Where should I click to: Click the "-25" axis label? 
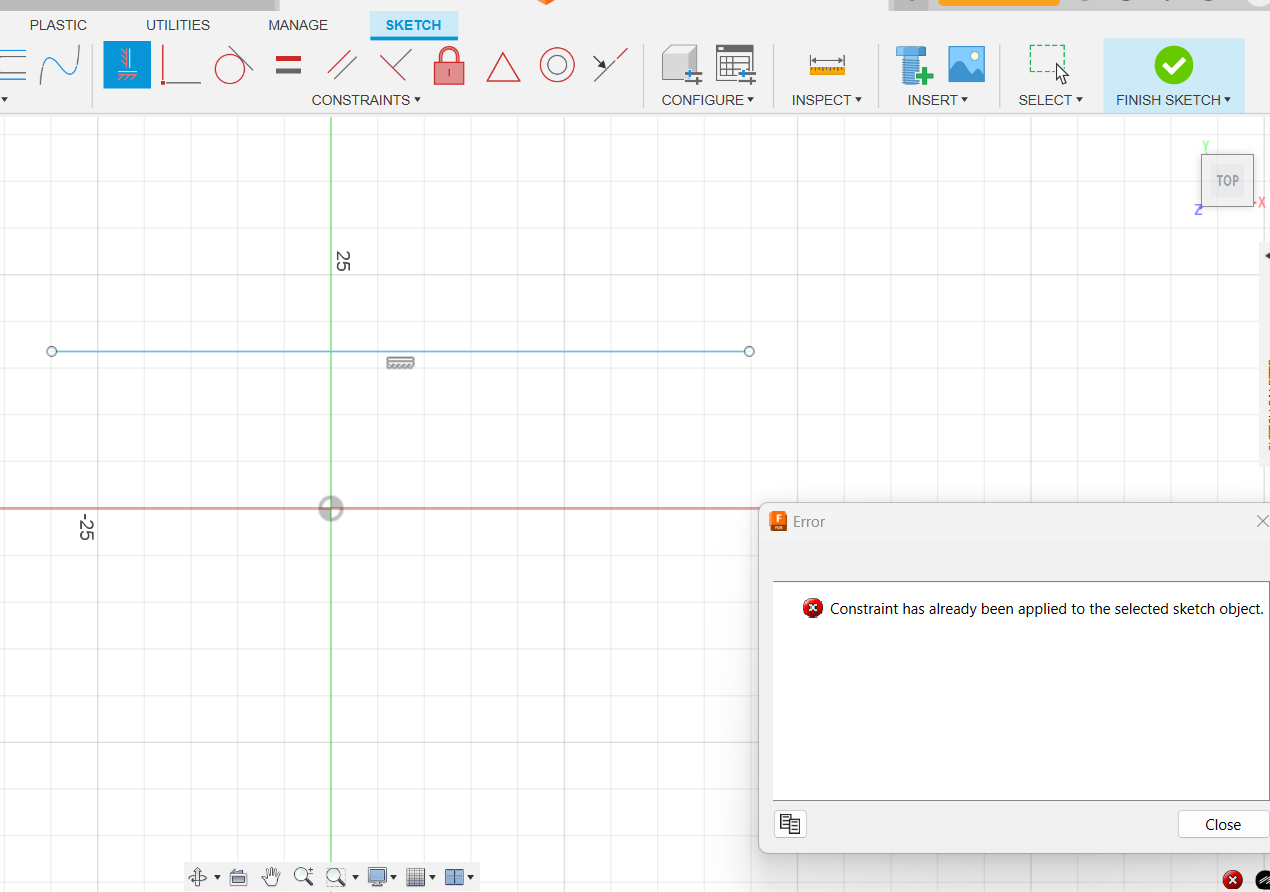[x=86, y=528]
